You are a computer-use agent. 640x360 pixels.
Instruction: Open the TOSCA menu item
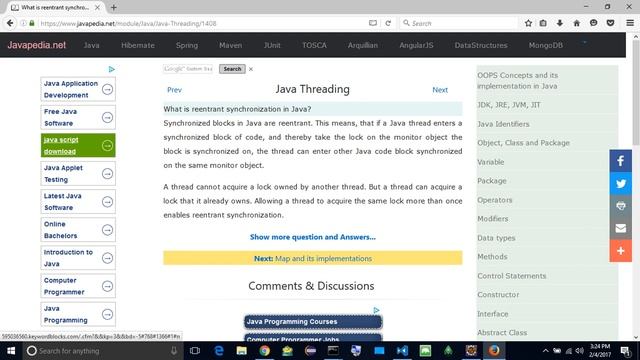(314, 45)
